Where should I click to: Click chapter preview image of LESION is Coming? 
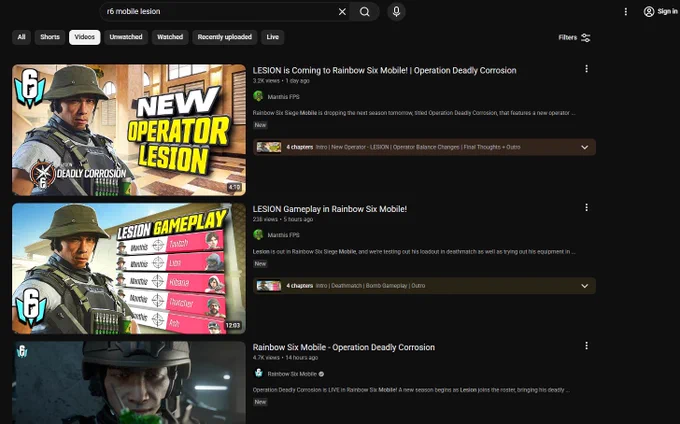268,147
